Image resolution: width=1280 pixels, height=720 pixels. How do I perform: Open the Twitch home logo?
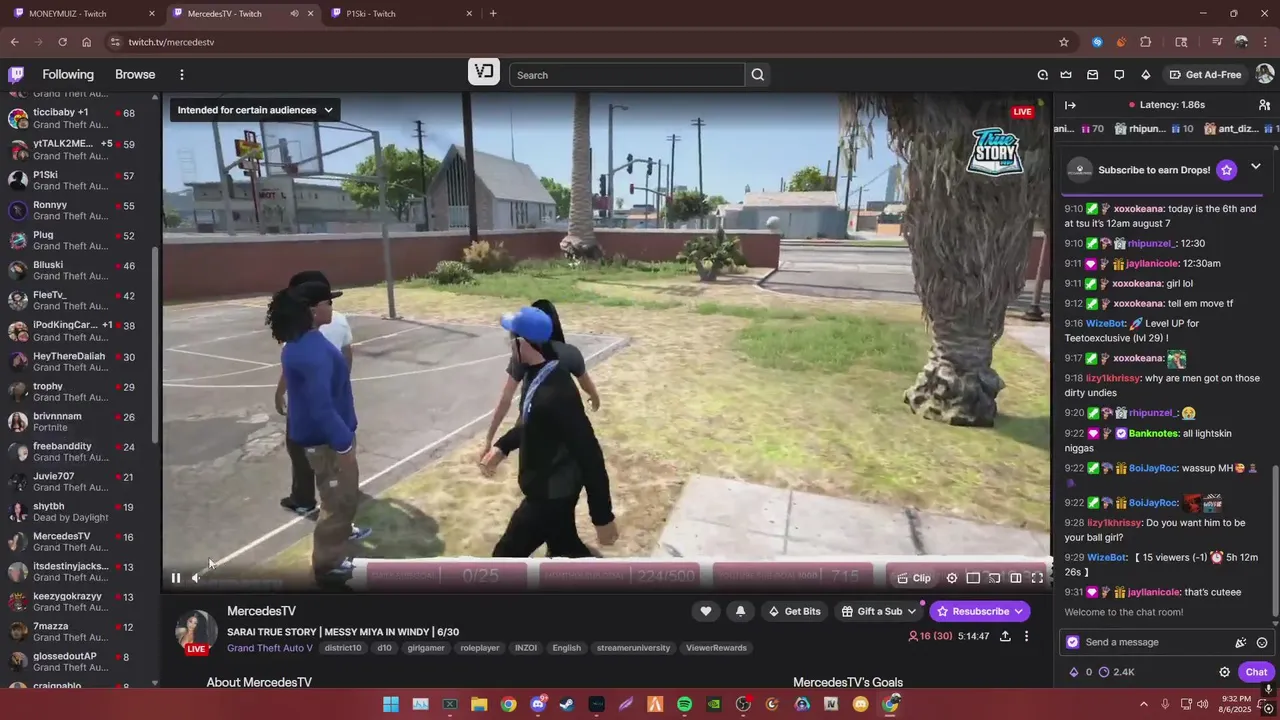(x=16, y=75)
